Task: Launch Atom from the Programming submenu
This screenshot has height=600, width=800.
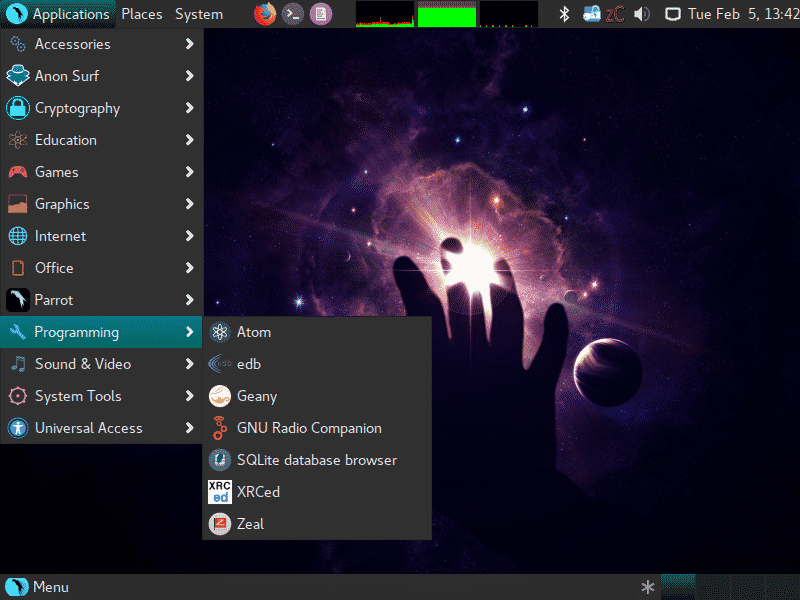Action: (x=254, y=332)
